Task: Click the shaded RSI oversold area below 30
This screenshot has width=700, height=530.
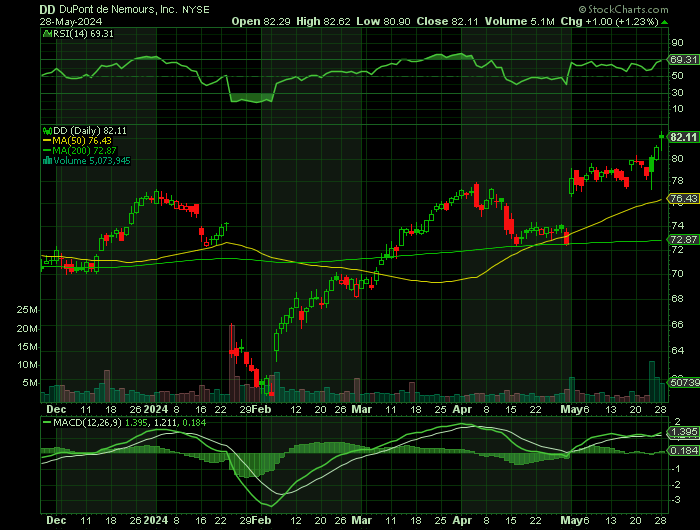Action: [251, 98]
